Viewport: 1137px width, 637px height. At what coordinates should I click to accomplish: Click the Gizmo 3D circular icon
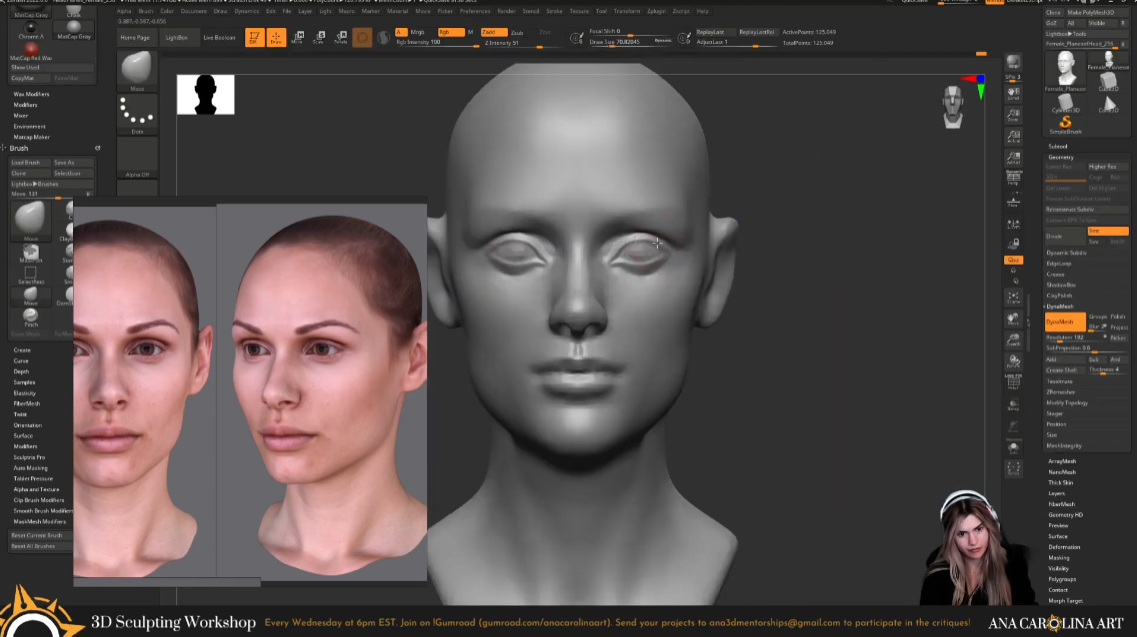pyautogui.click(x=362, y=38)
